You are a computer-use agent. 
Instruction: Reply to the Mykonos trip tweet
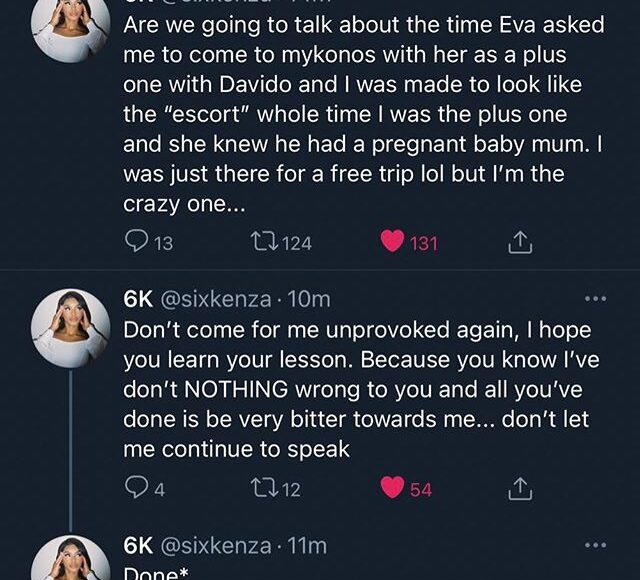[x=135, y=243]
